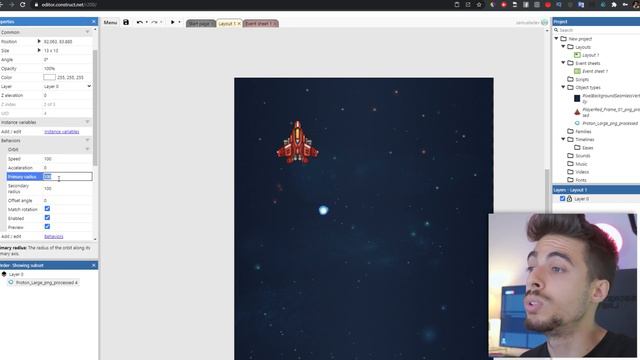
Task: Open the Menu button
Action: [x=110, y=22]
